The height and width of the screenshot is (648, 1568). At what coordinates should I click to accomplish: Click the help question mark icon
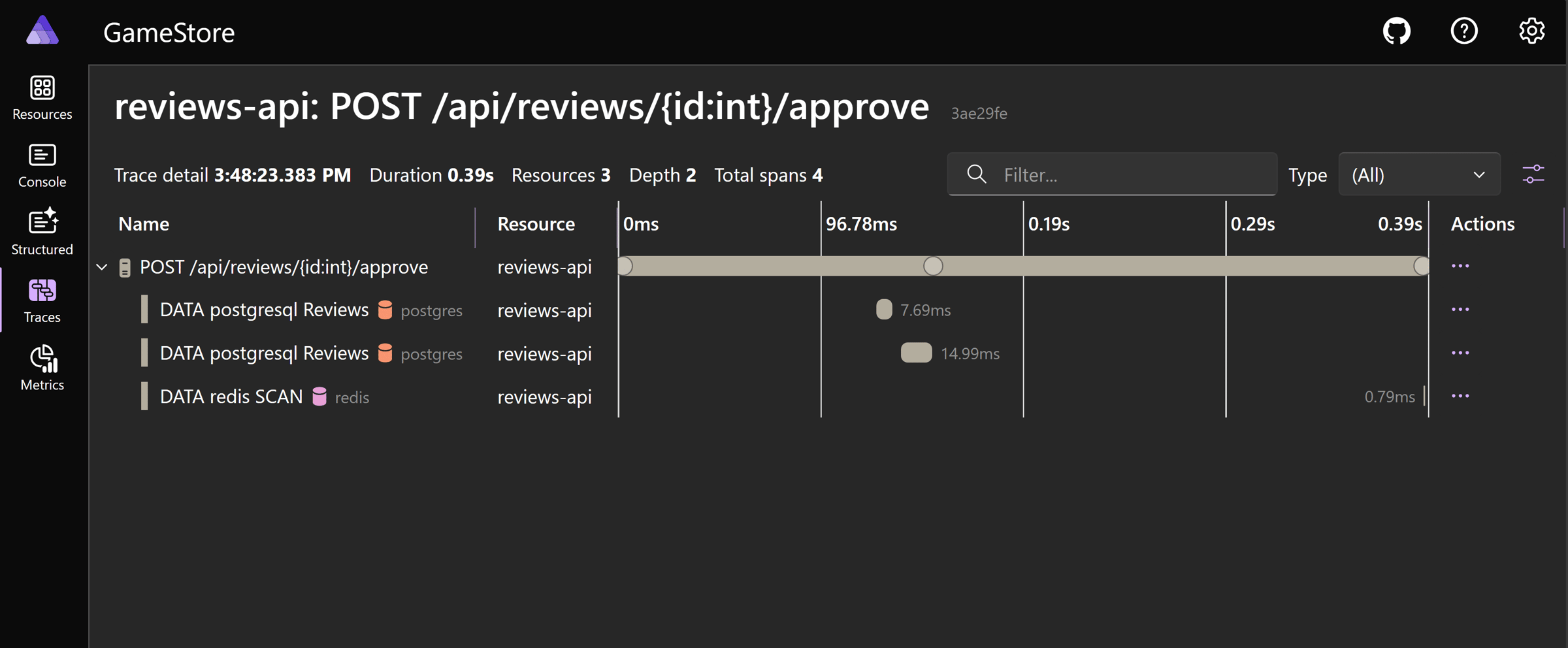coord(1463,31)
